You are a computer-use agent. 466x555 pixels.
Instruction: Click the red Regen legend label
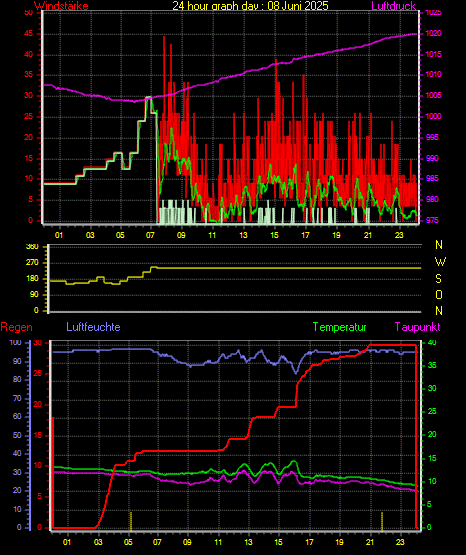coord(16,327)
